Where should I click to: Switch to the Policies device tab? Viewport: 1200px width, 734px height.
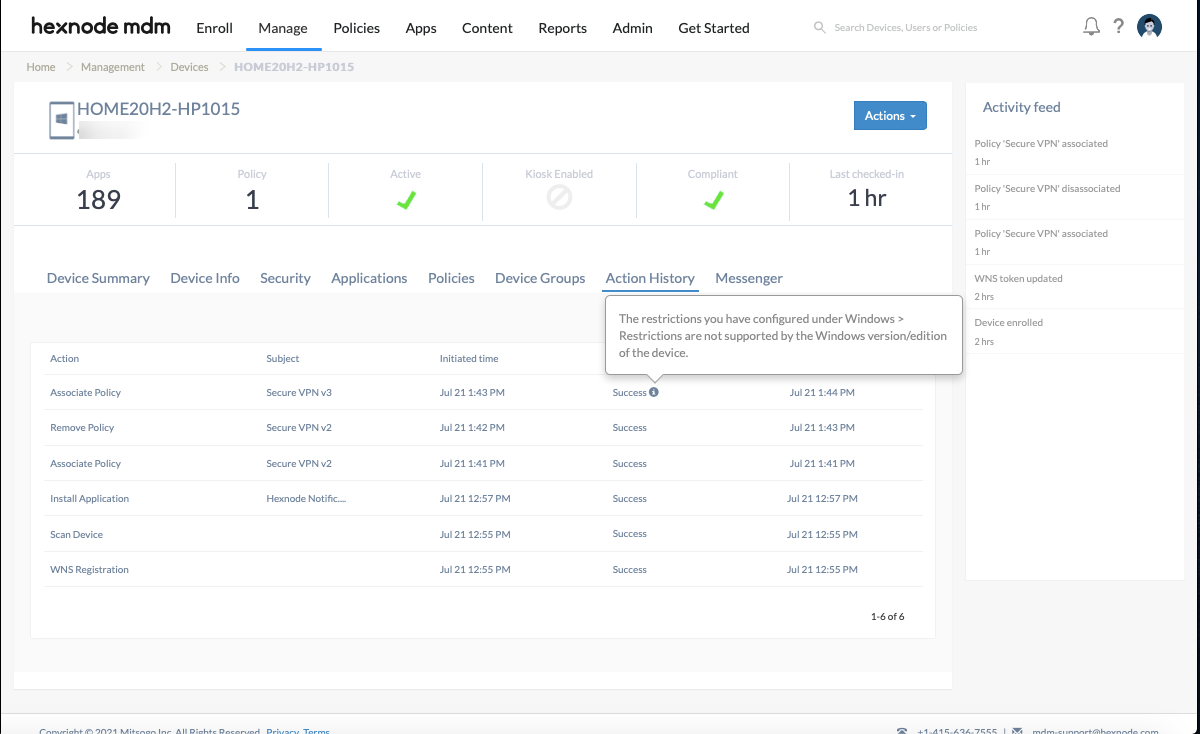451,278
